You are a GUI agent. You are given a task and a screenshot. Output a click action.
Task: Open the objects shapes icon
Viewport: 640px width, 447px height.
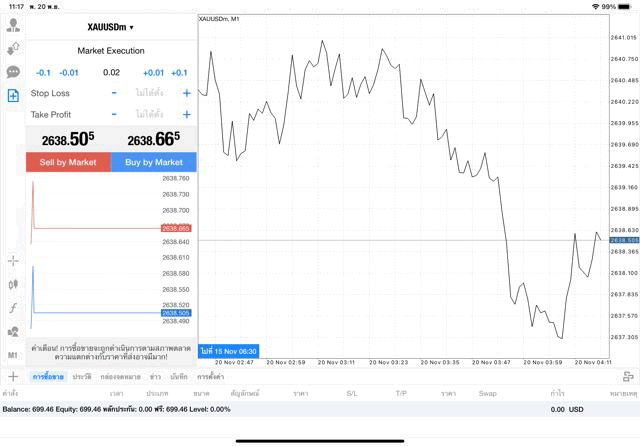coord(13,331)
